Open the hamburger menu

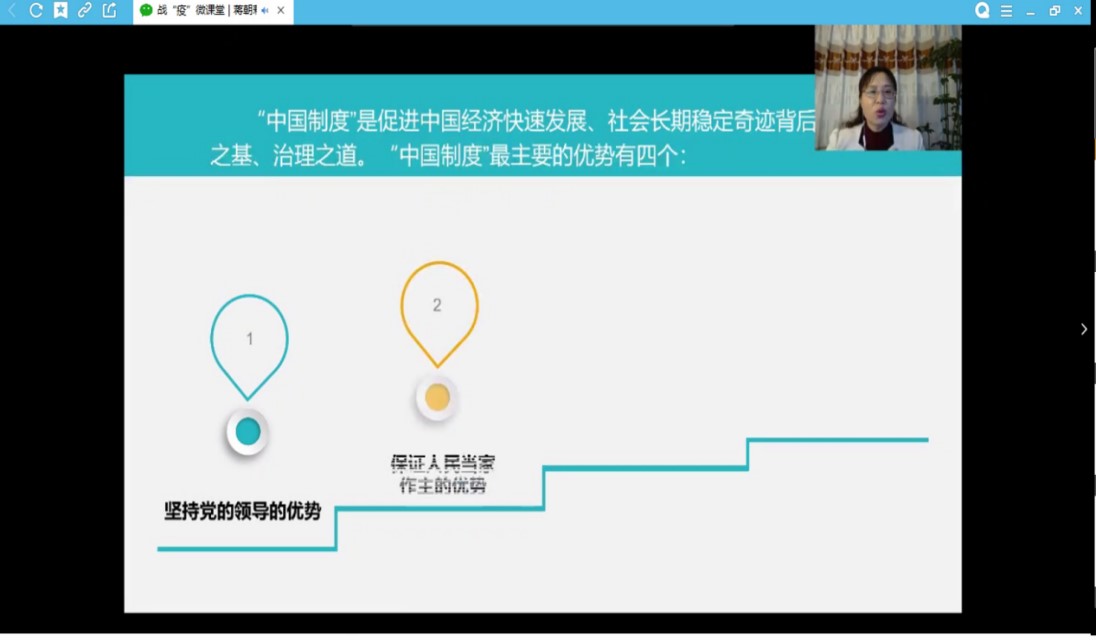click(x=1006, y=11)
